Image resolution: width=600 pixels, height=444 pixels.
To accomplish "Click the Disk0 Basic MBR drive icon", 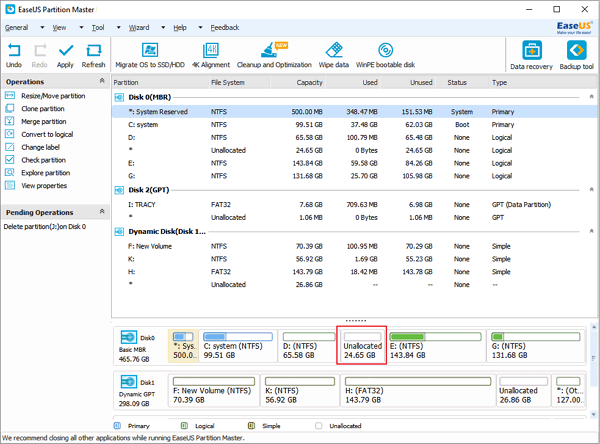I will tap(129, 337).
